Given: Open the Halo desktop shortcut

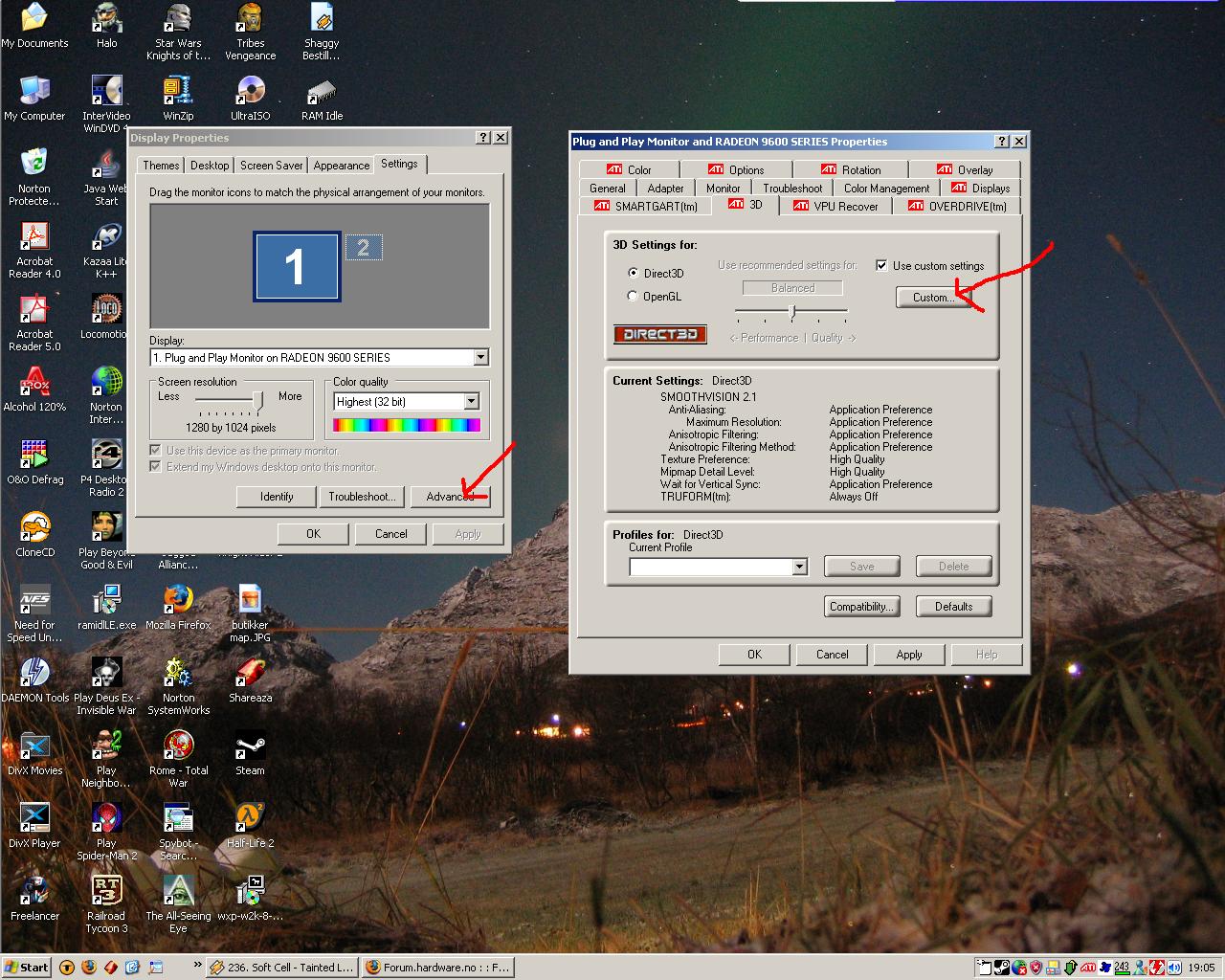Looking at the screenshot, I should pyautogui.click(x=106, y=26).
